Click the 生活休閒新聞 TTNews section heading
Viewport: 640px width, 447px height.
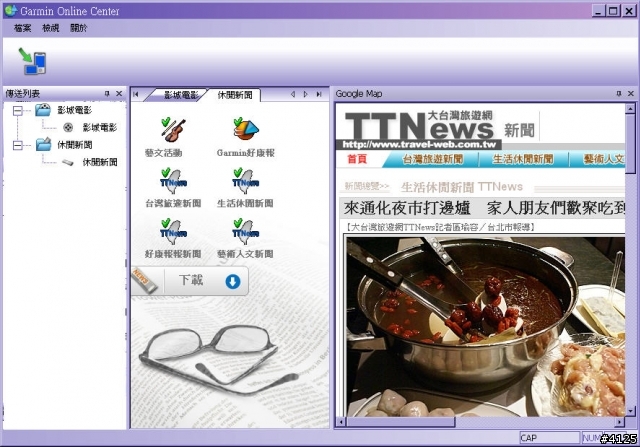[x=462, y=187]
